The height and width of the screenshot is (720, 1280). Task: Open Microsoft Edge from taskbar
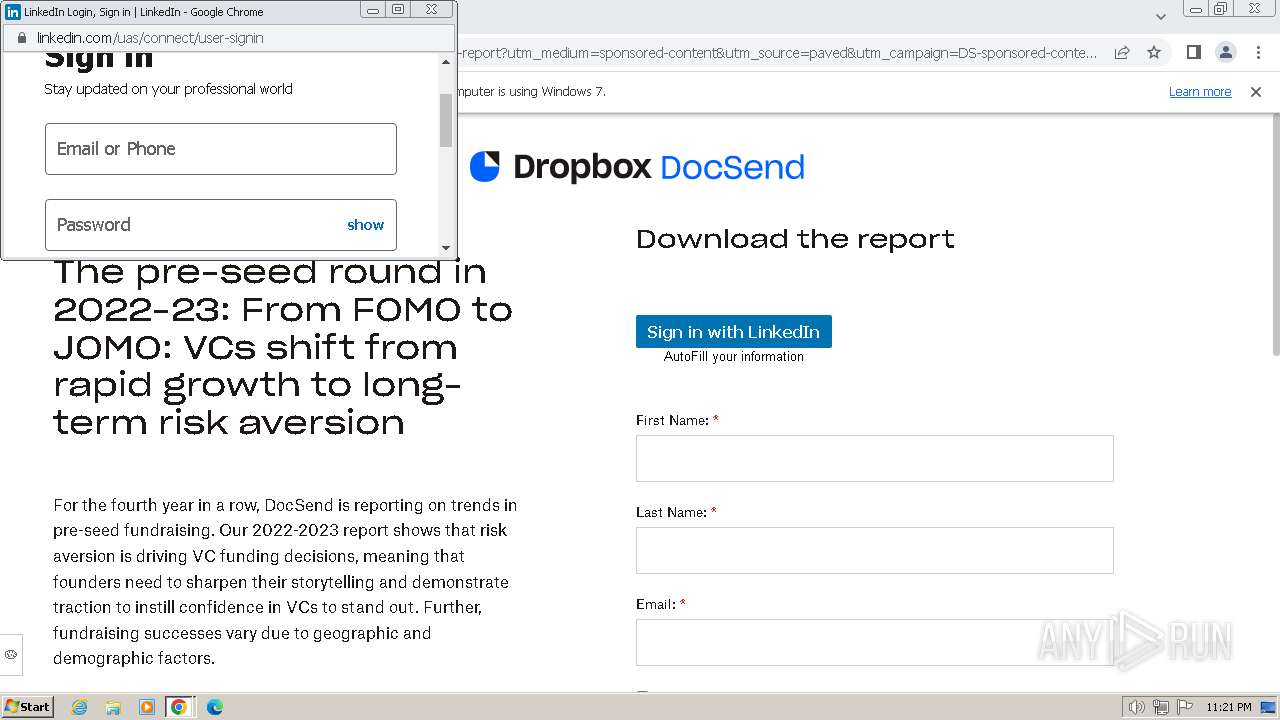click(x=214, y=707)
